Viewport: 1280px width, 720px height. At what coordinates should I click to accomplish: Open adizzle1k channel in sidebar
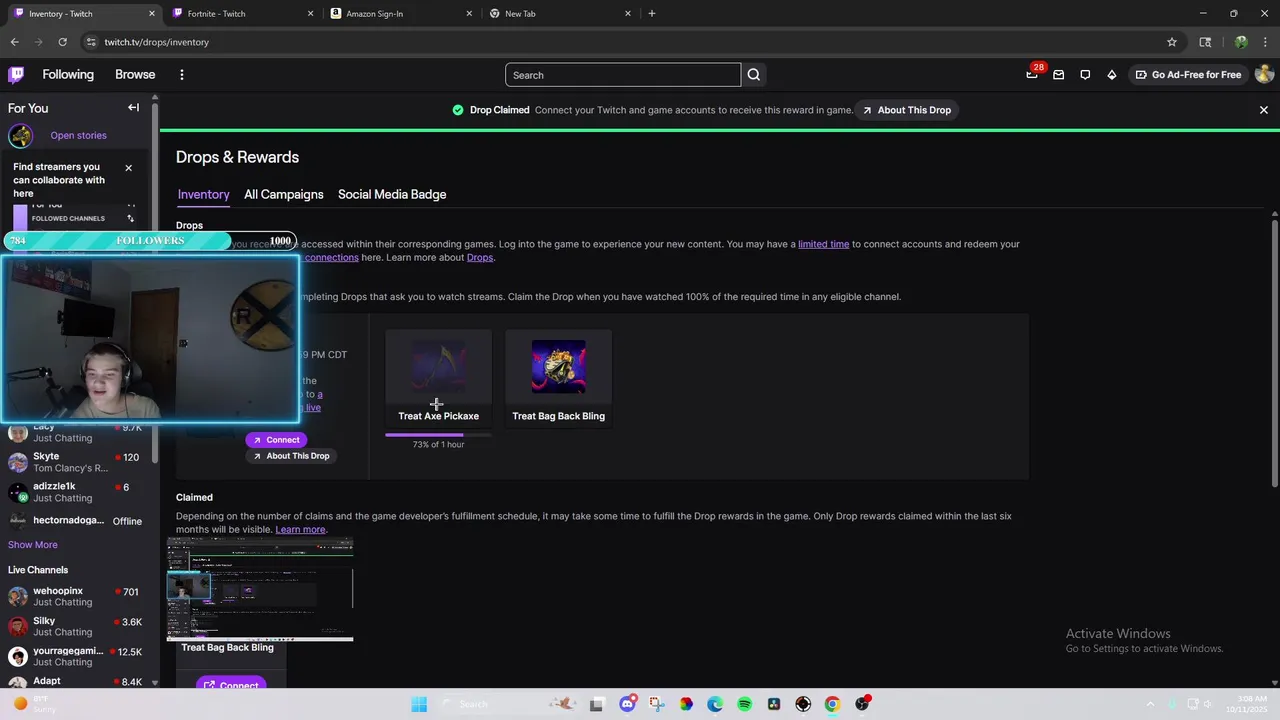pos(78,492)
